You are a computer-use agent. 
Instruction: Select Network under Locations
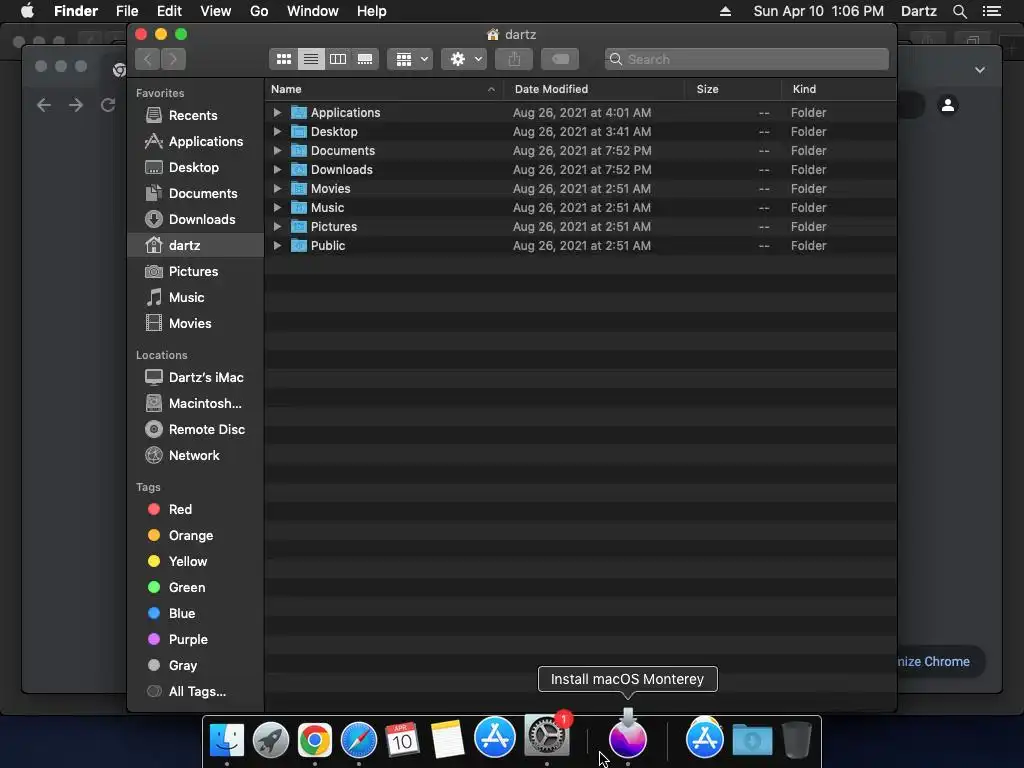[x=195, y=455]
